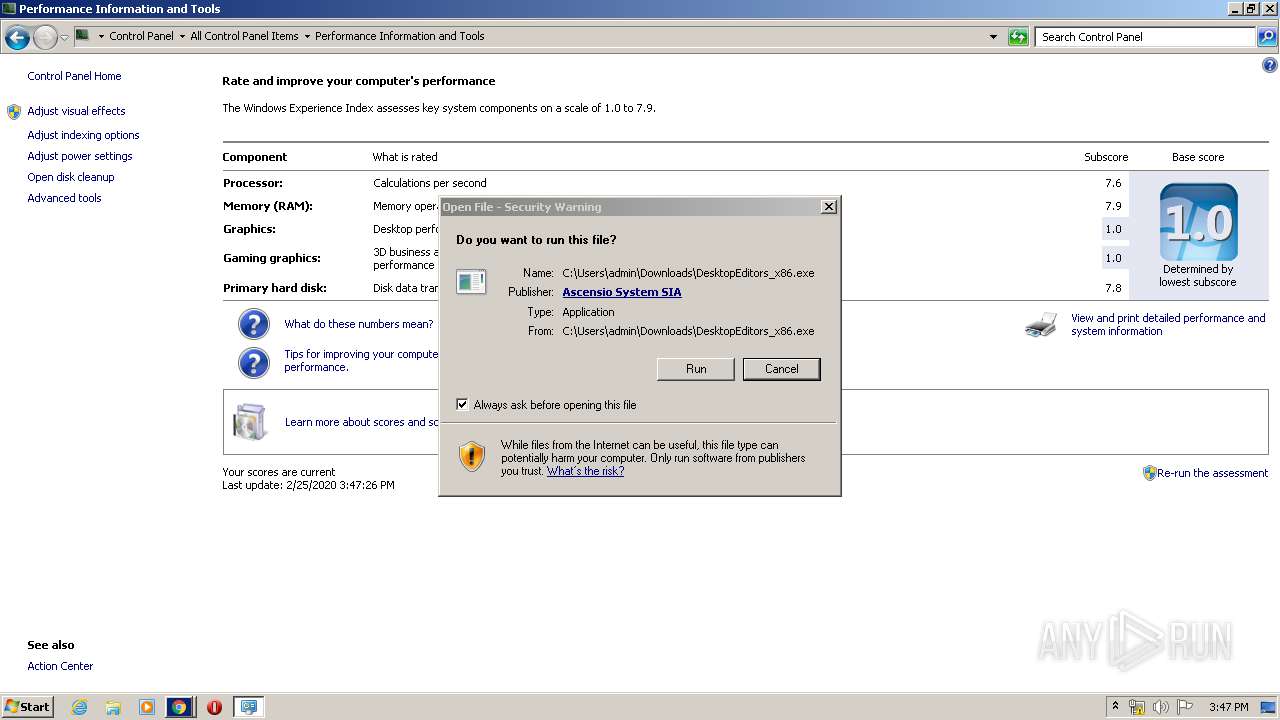This screenshot has height=720, width=1280.
Task: Open Action Center under See also
Action: pos(60,666)
